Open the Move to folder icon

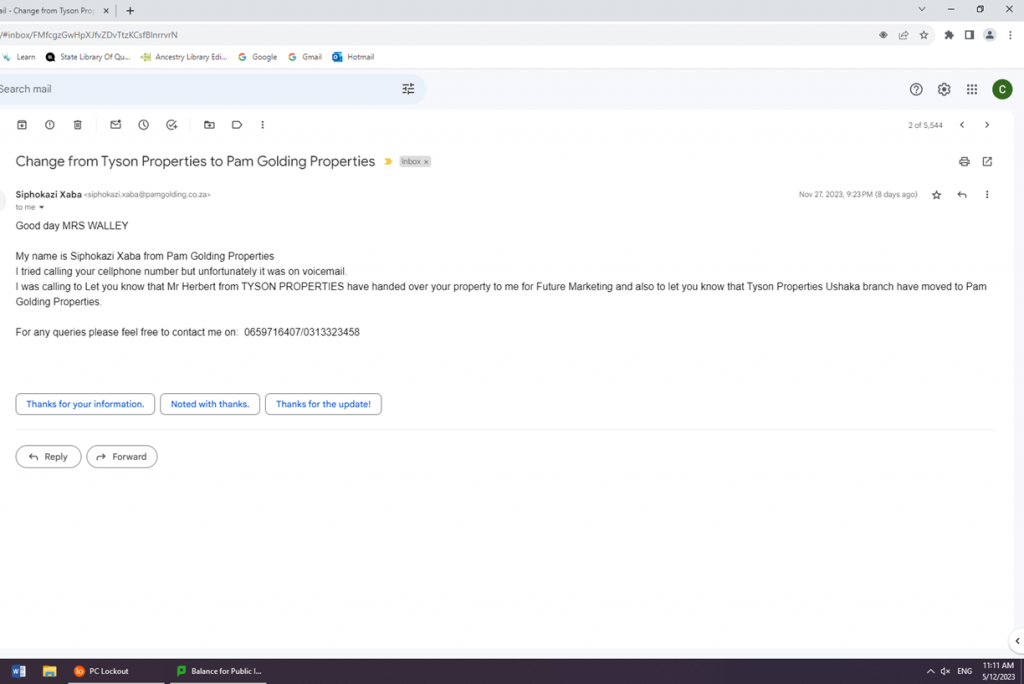pyautogui.click(x=209, y=125)
